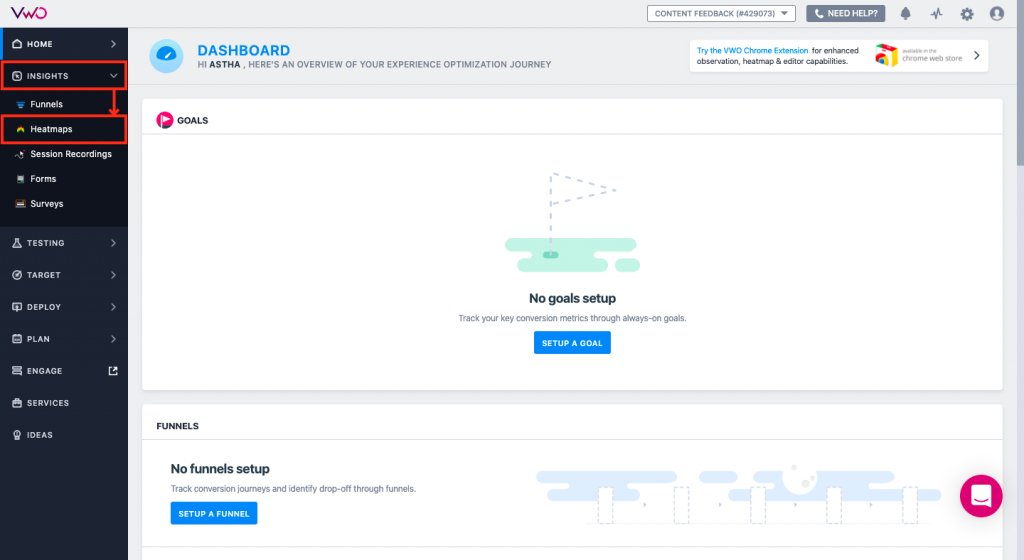Click the Testing flask icon
The image size is (1024, 560).
17,243
